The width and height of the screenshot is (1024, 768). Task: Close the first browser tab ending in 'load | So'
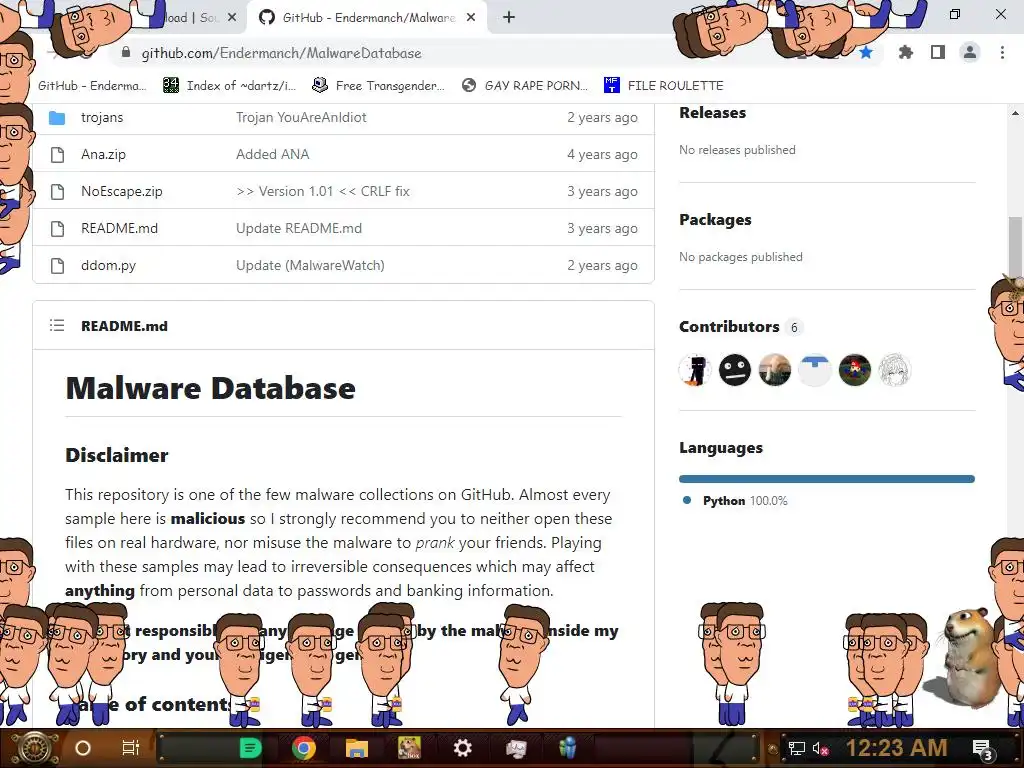232,18
